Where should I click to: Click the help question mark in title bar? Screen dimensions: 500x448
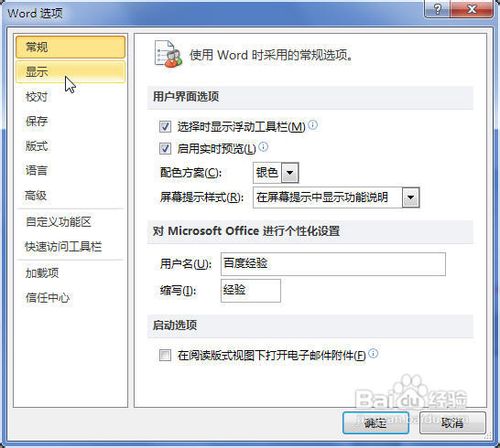tap(438, 9)
